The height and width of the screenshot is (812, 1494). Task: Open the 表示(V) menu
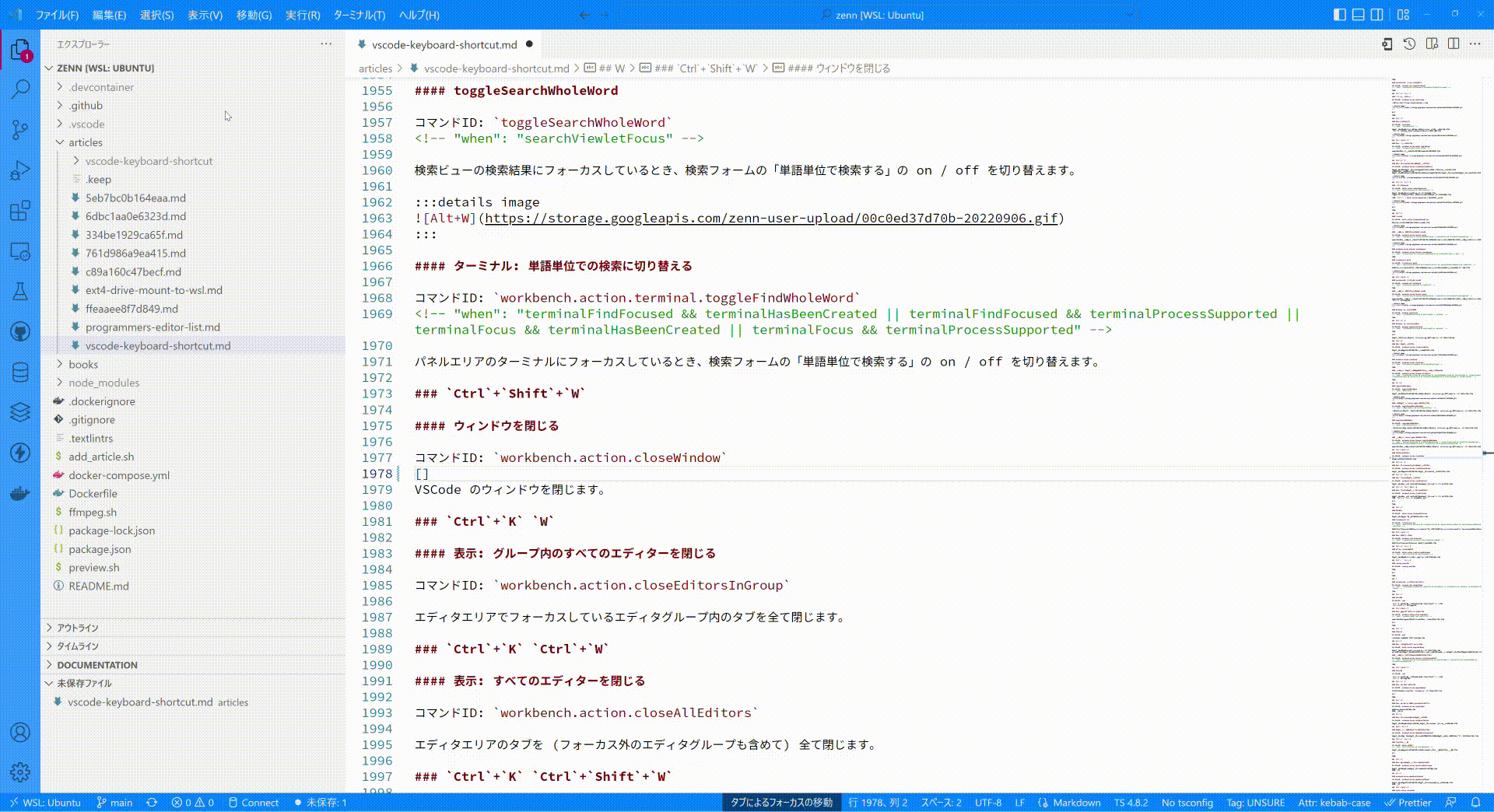205,15
